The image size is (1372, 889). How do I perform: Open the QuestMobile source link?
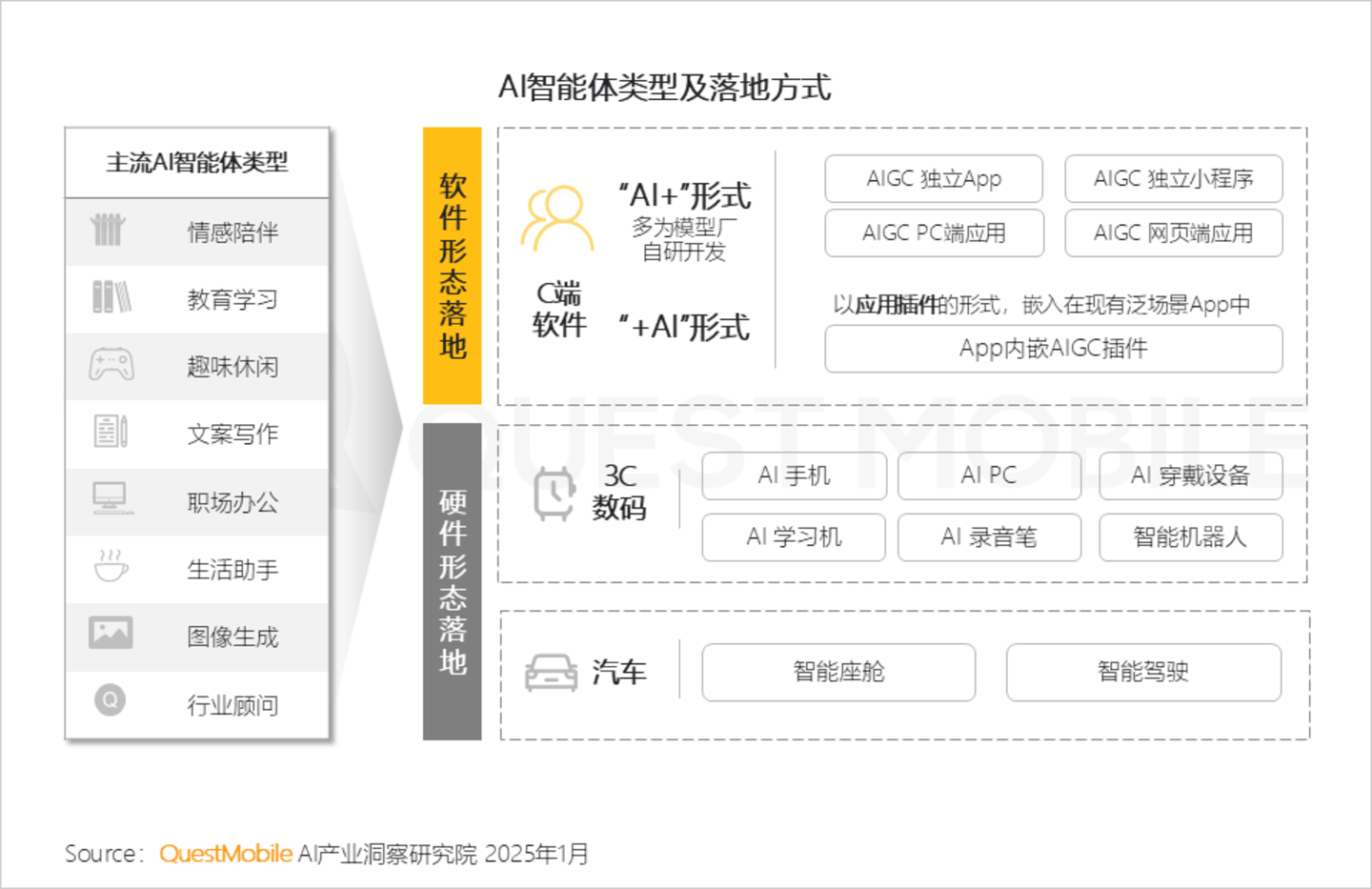(x=226, y=854)
